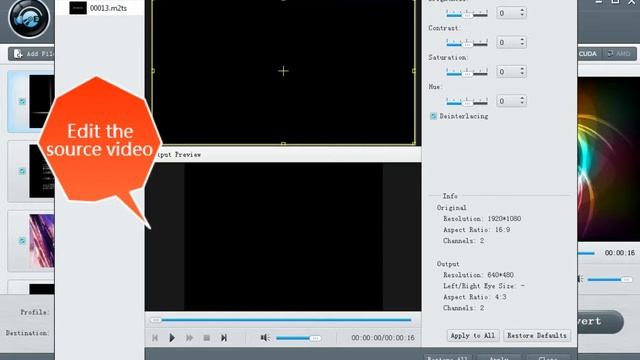Click the Hue value input field
Viewport: 640px width, 360px height.
(x=507, y=101)
